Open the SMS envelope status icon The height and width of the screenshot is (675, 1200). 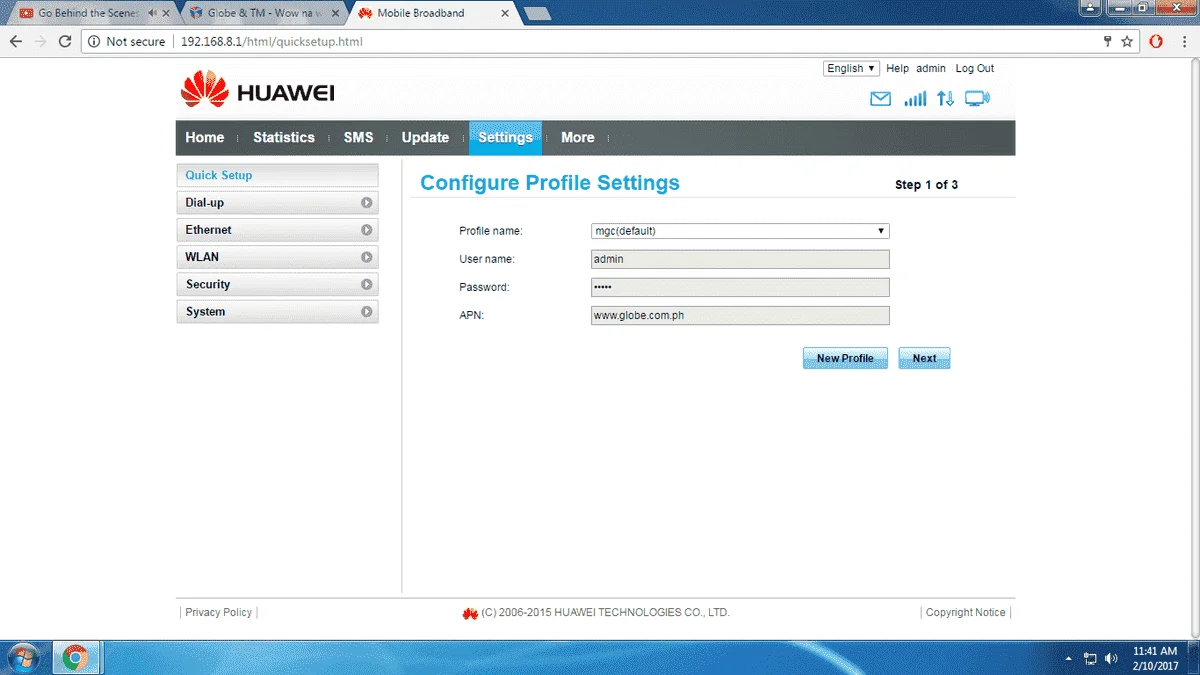click(880, 99)
